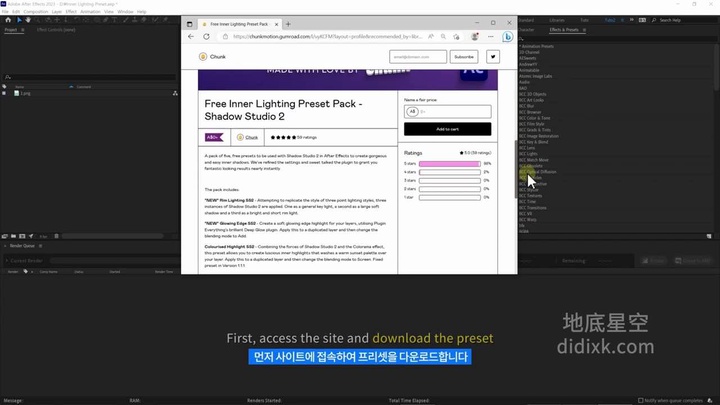This screenshot has width=720, height=405.
Task: Click the 5 stars rating bar
Action: pos(449,163)
